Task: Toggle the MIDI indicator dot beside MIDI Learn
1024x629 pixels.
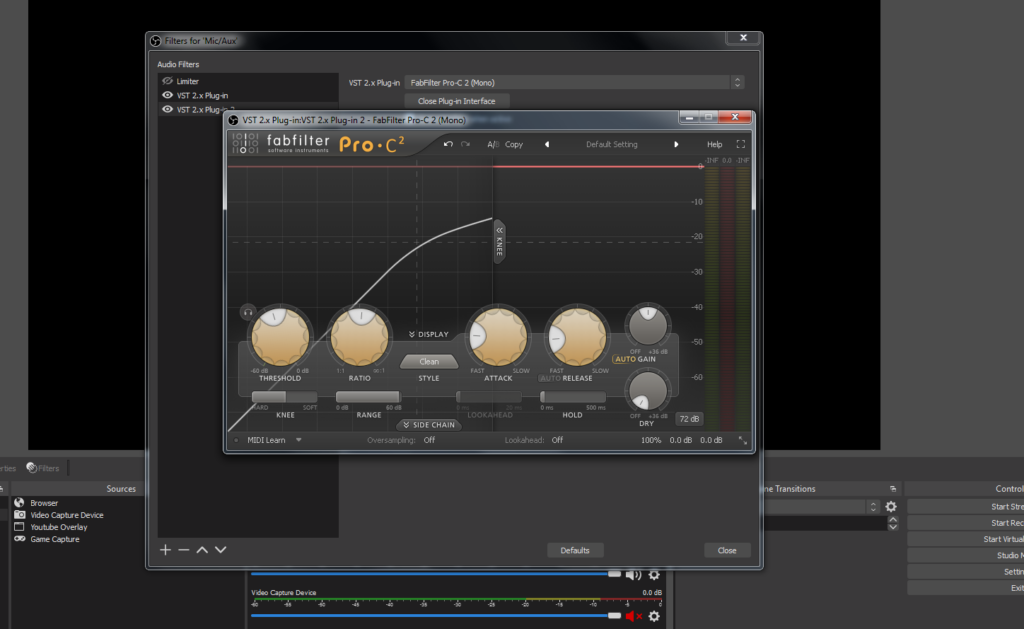Action: coord(236,440)
